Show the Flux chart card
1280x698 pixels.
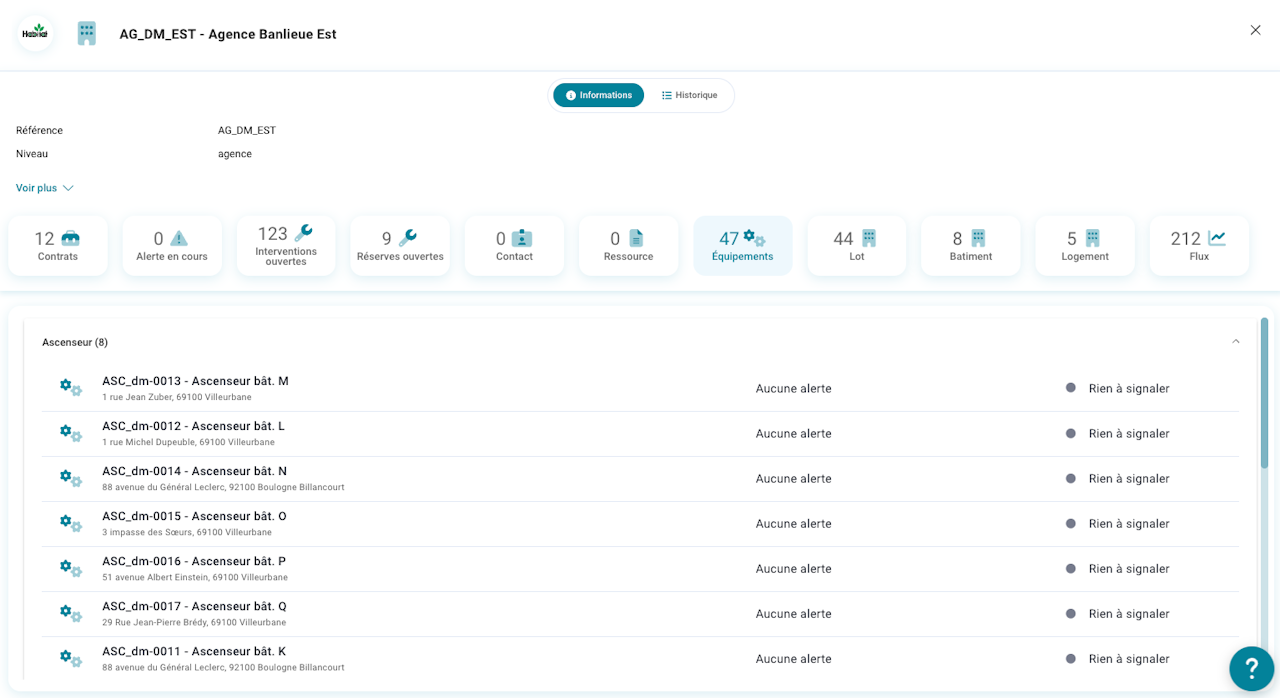(x=1199, y=246)
